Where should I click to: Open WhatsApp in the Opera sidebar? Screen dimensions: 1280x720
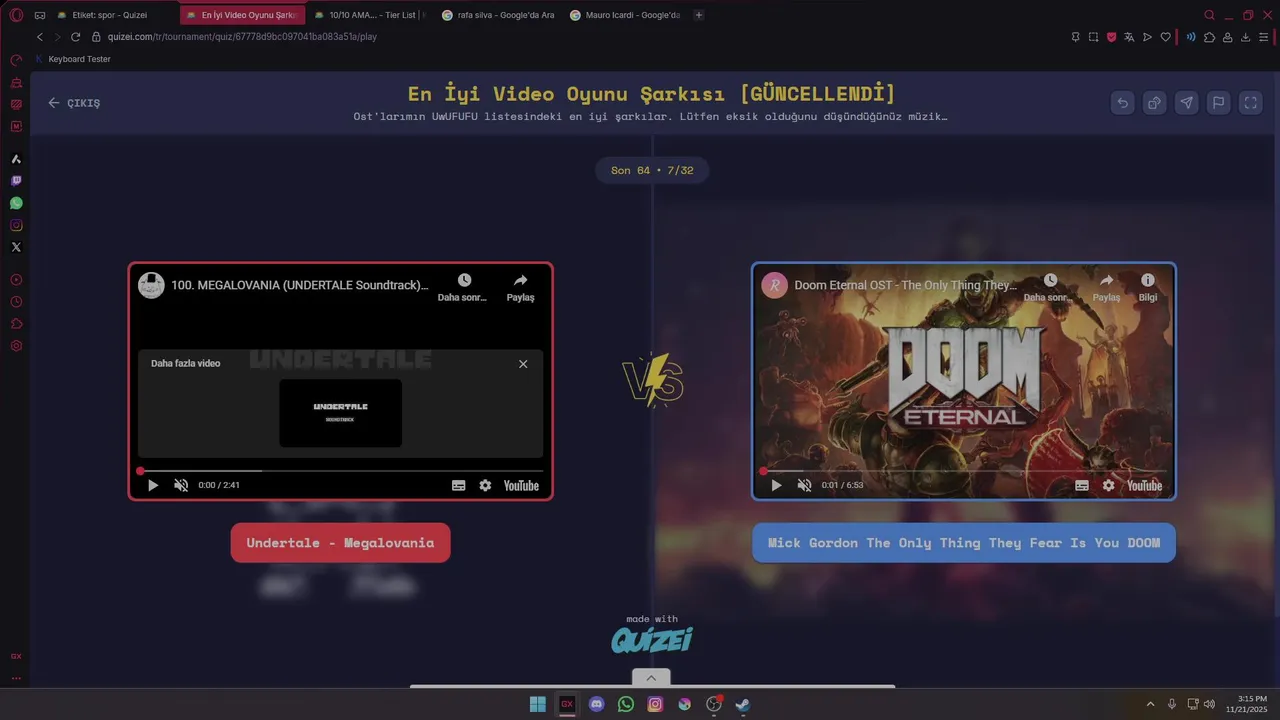16,203
